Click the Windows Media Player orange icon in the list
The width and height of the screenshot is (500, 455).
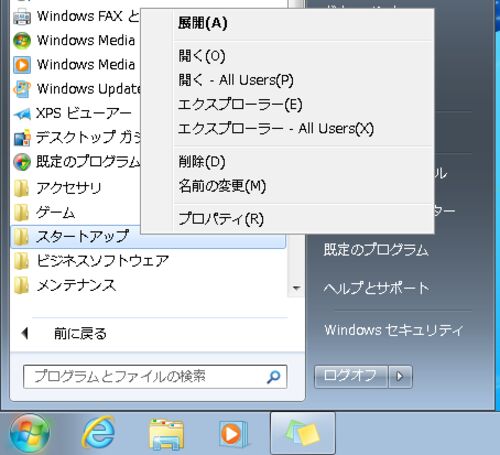(x=22, y=65)
